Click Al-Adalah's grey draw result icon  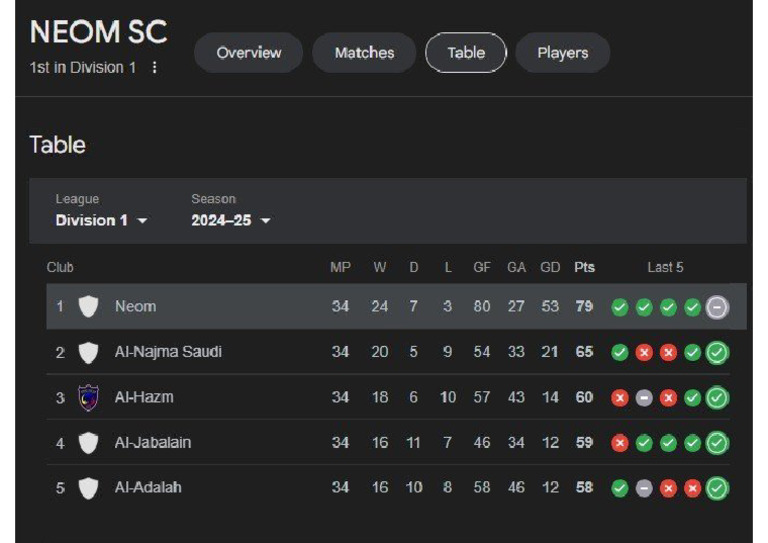644,488
